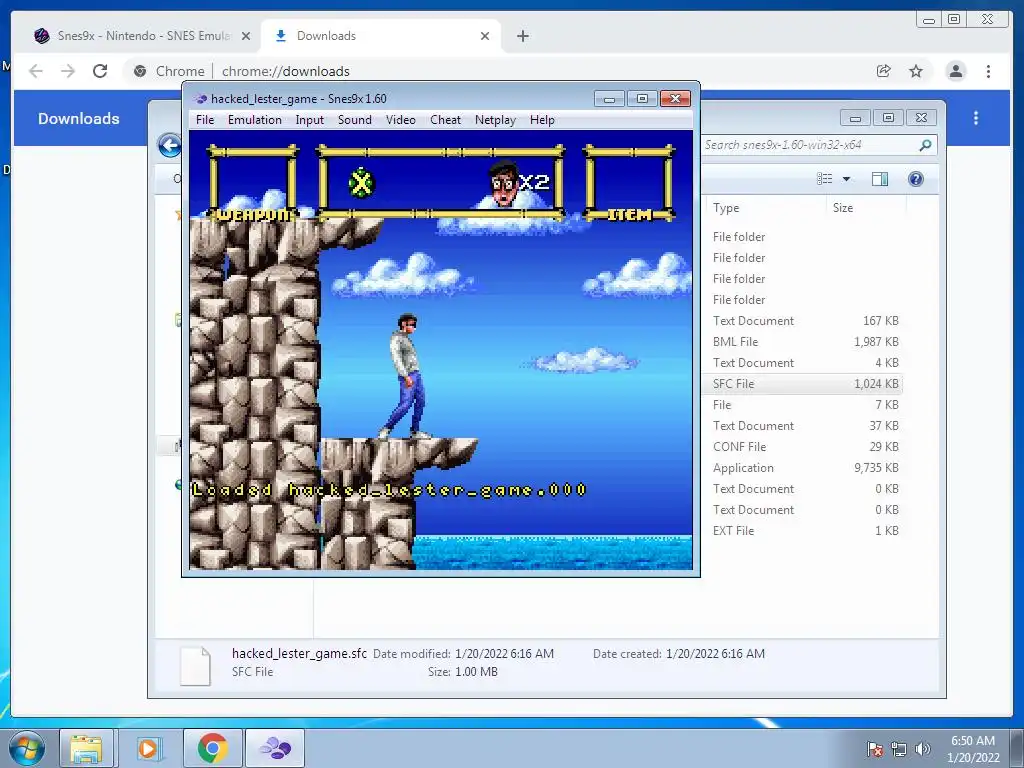
Task: Open the Chrome profile avatar
Action: tap(955, 71)
